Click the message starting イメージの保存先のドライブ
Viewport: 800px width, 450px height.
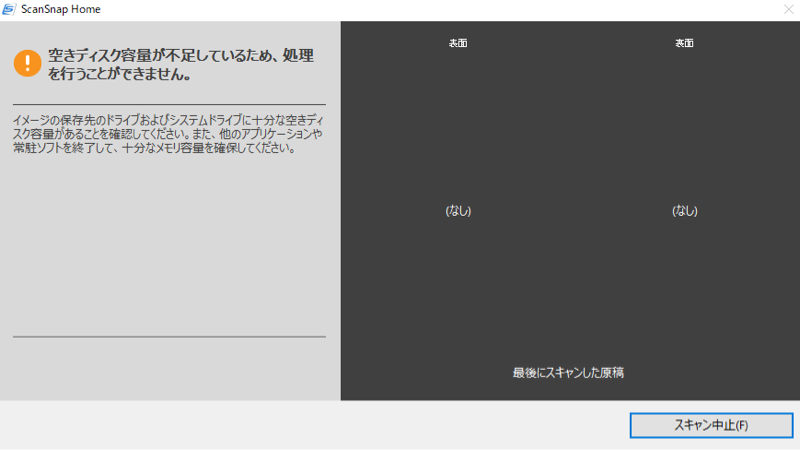coord(168,134)
